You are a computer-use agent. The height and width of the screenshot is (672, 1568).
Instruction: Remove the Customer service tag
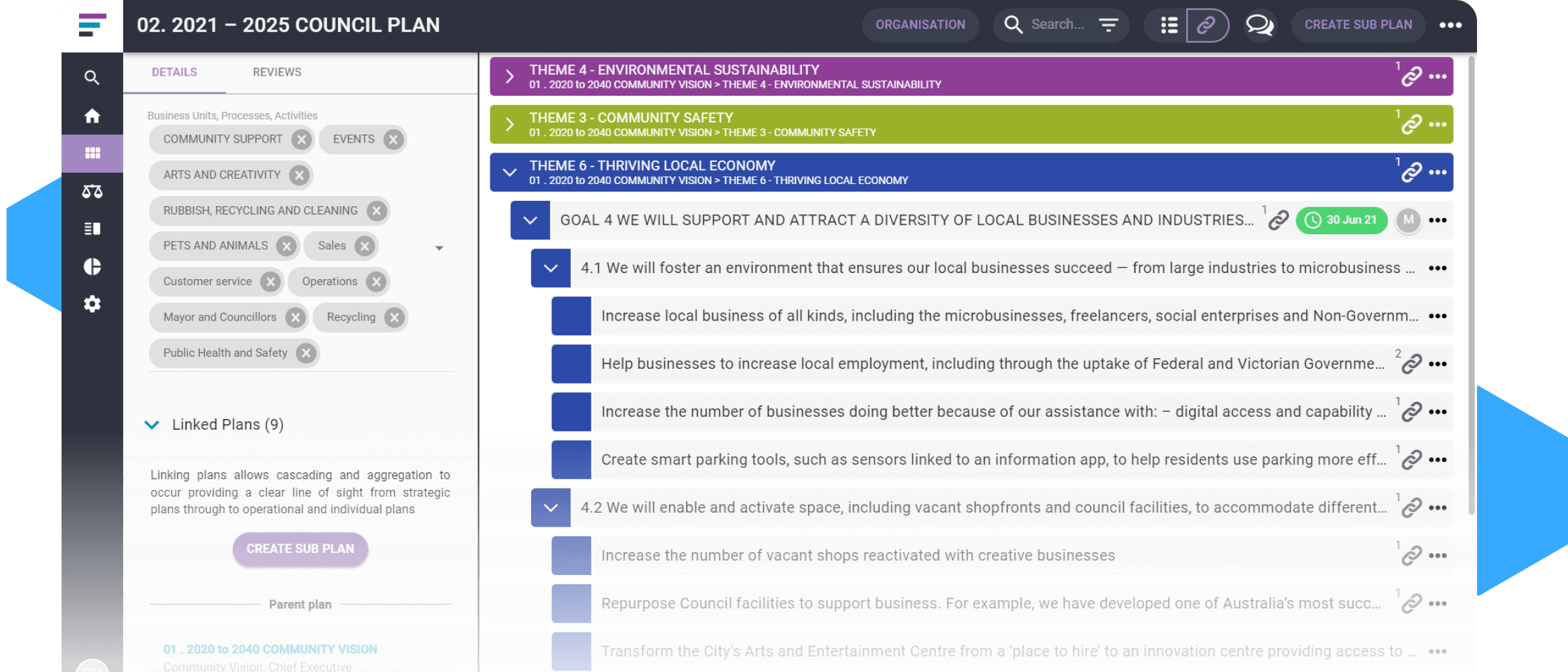pos(270,282)
